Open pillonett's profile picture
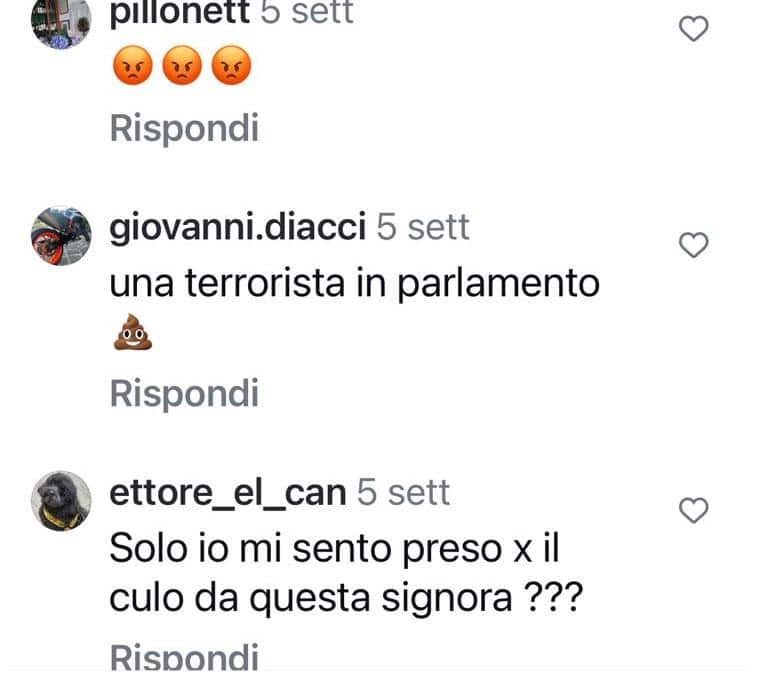 pyautogui.click(x=61, y=20)
